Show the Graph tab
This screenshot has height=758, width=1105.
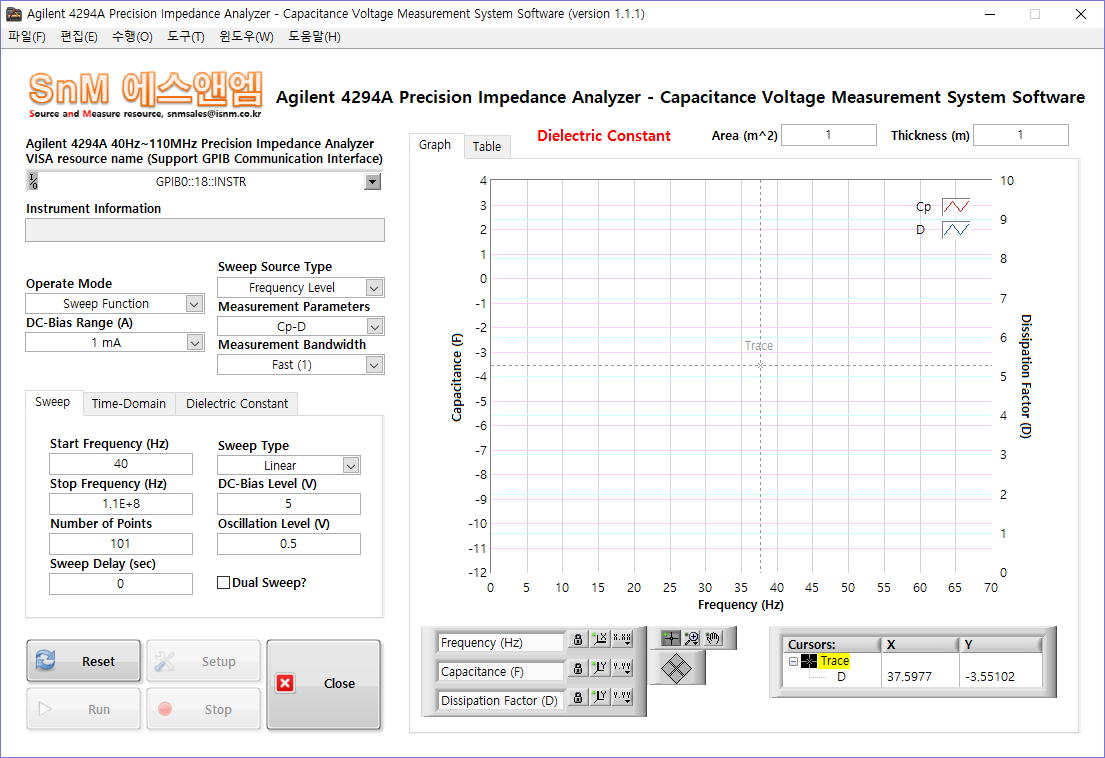click(x=435, y=145)
